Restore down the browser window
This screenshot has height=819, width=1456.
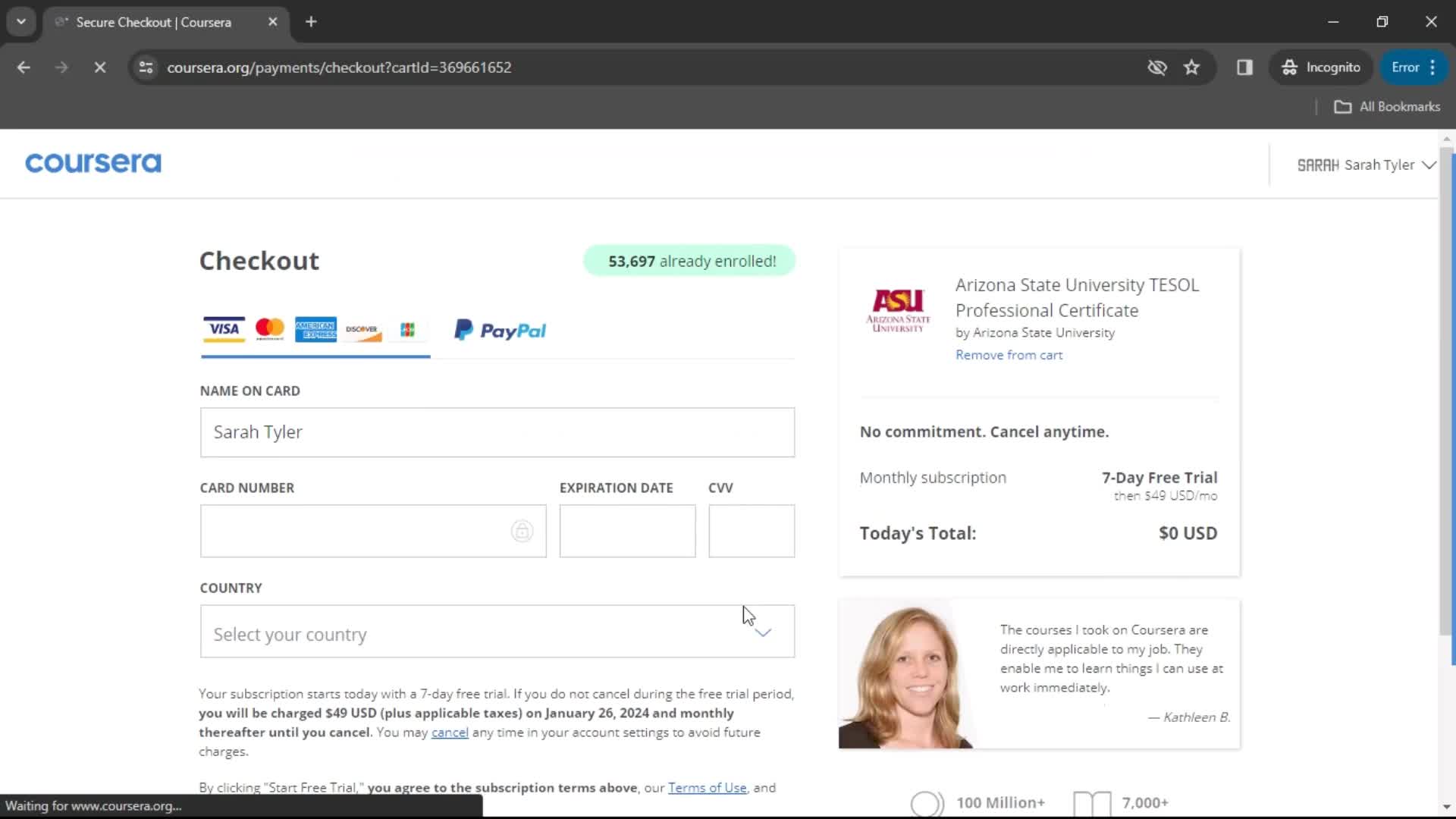[1382, 22]
